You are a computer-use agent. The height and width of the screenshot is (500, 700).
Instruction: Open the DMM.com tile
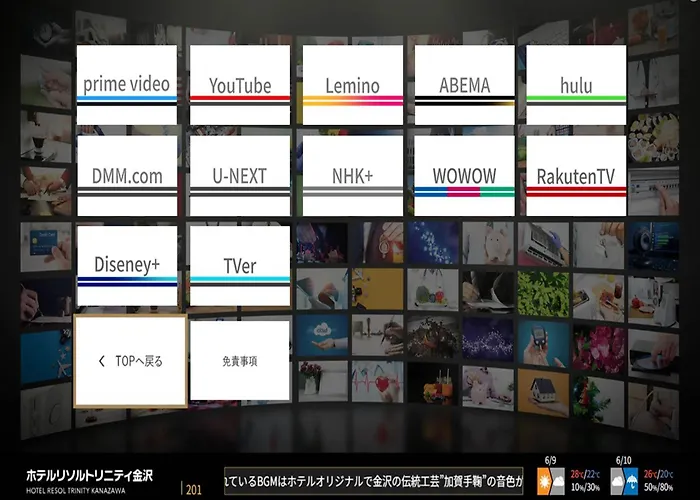point(127,176)
